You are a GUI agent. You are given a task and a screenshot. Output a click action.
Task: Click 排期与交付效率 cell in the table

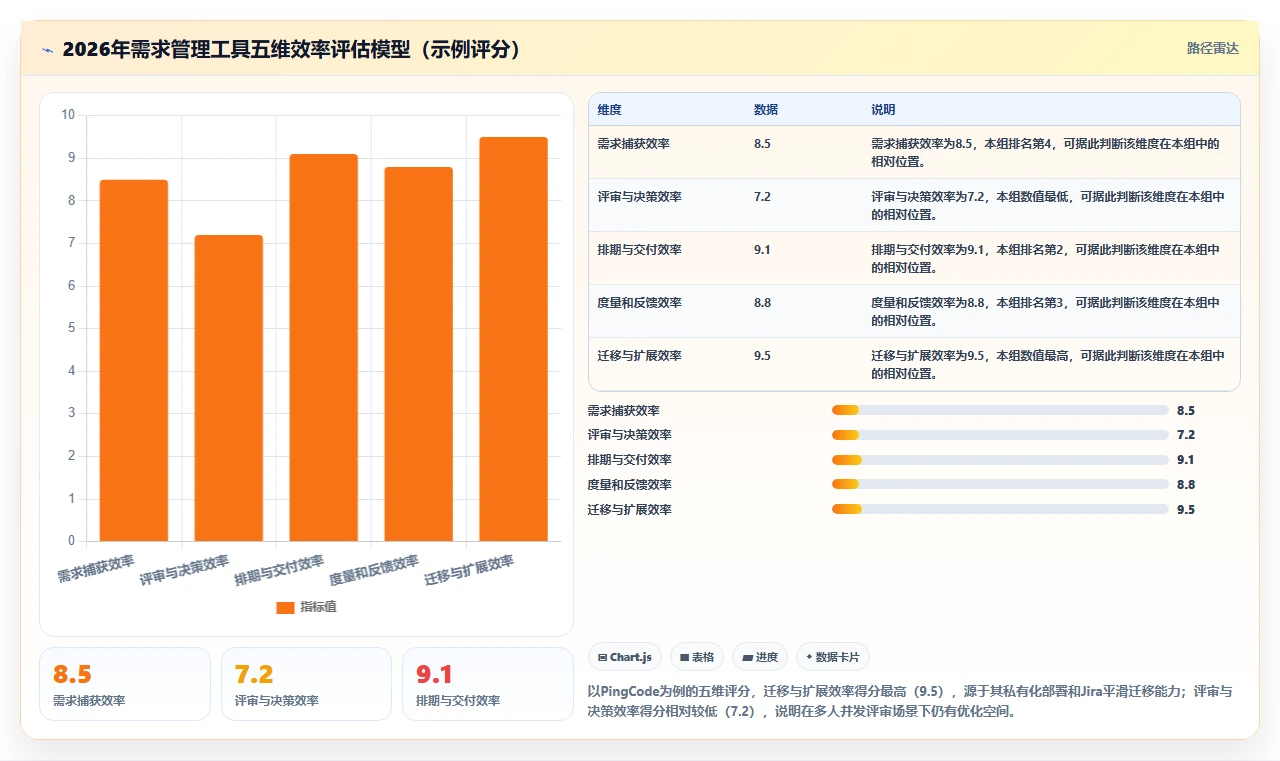click(x=640, y=250)
